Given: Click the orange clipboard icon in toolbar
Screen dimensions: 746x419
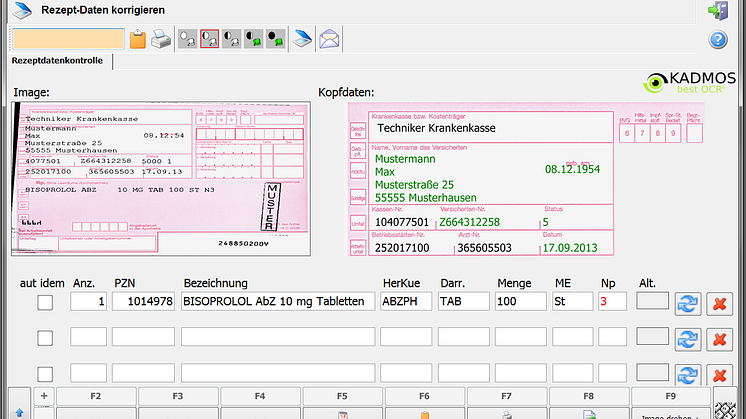Looking at the screenshot, I should [x=138, y=39].
